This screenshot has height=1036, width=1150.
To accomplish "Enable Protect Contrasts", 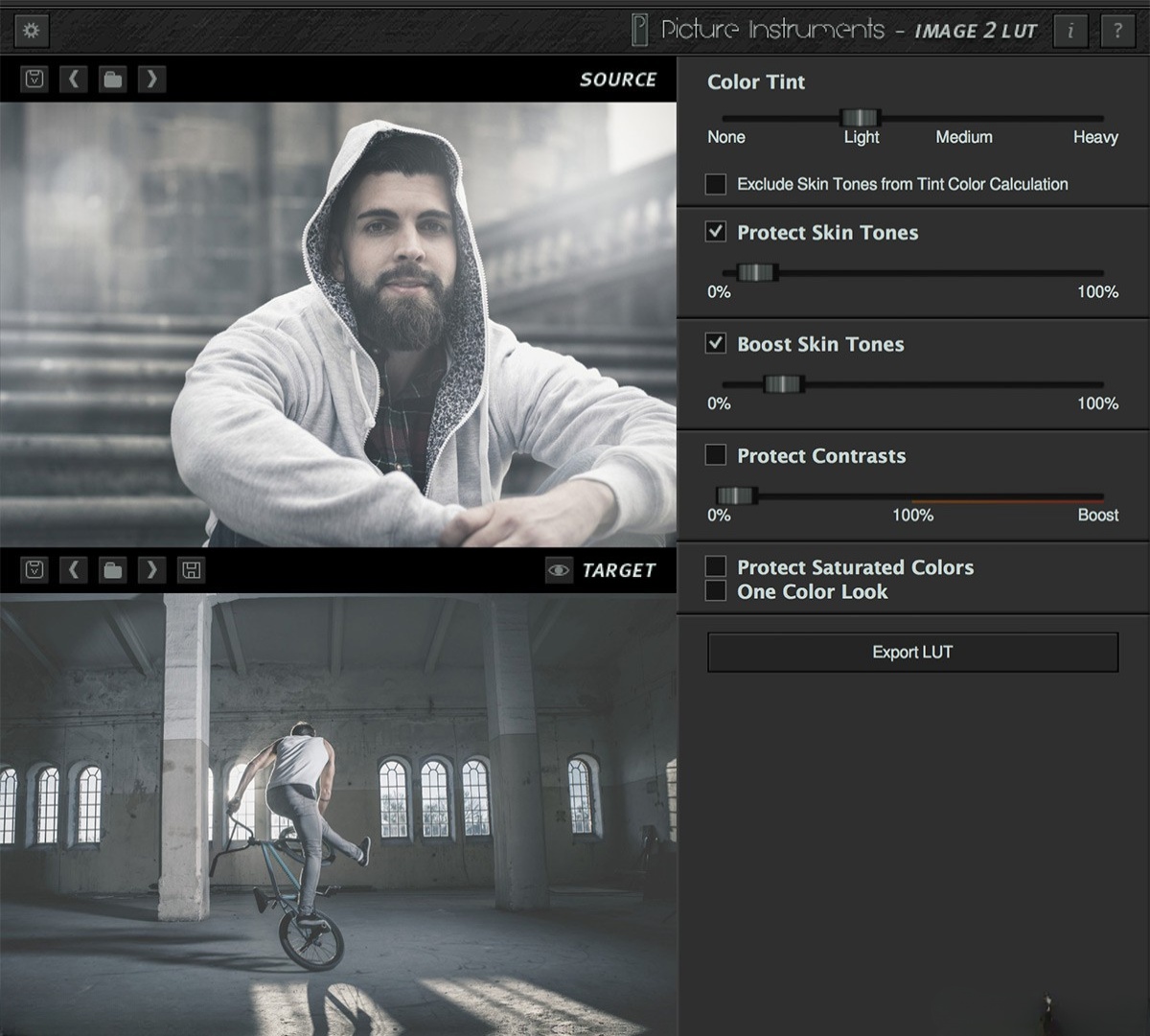I will (714, 456).
